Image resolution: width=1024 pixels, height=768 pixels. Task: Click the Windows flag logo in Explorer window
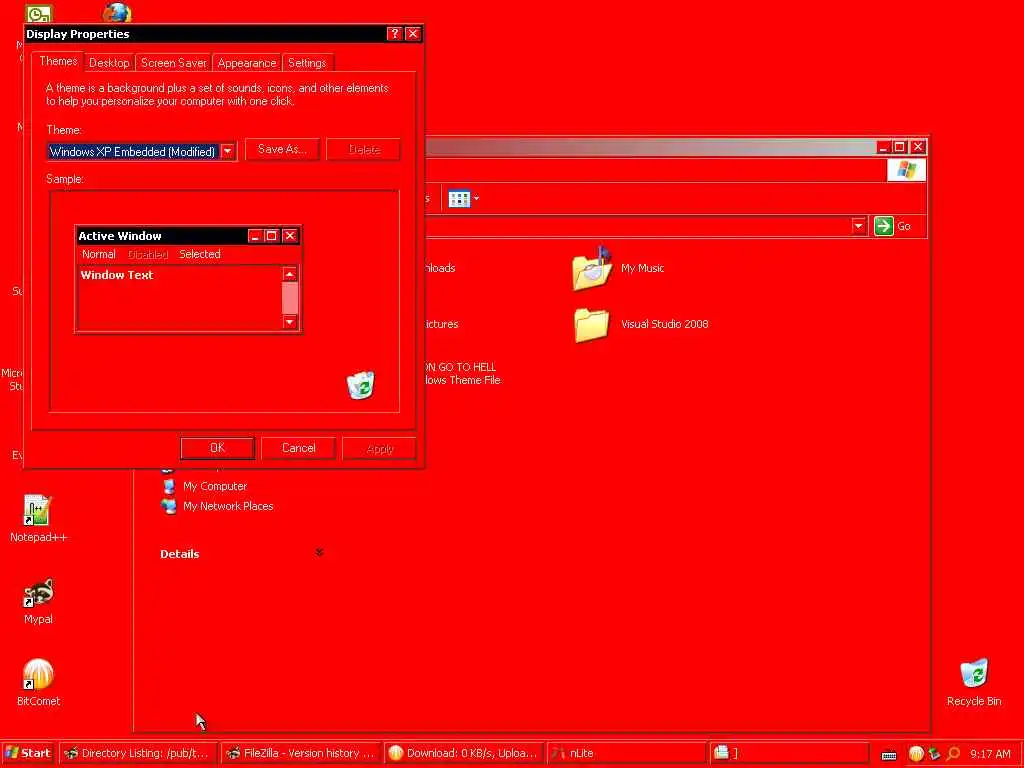[x=906, y=170]
